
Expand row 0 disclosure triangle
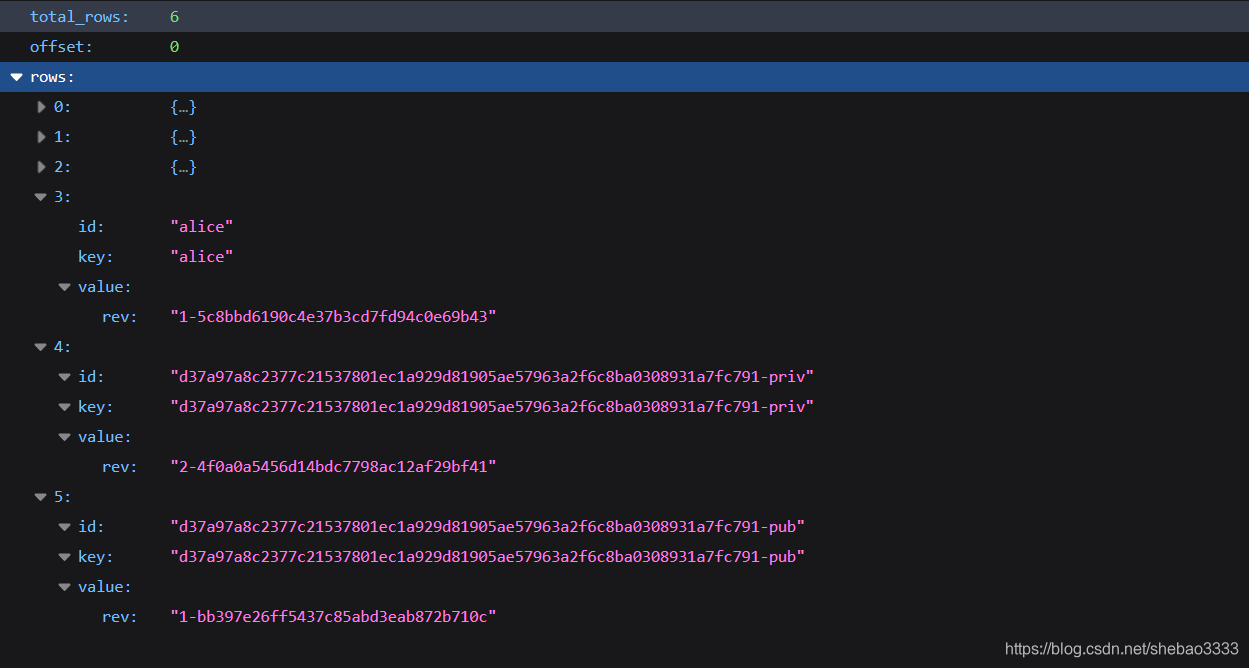point(41,107)
